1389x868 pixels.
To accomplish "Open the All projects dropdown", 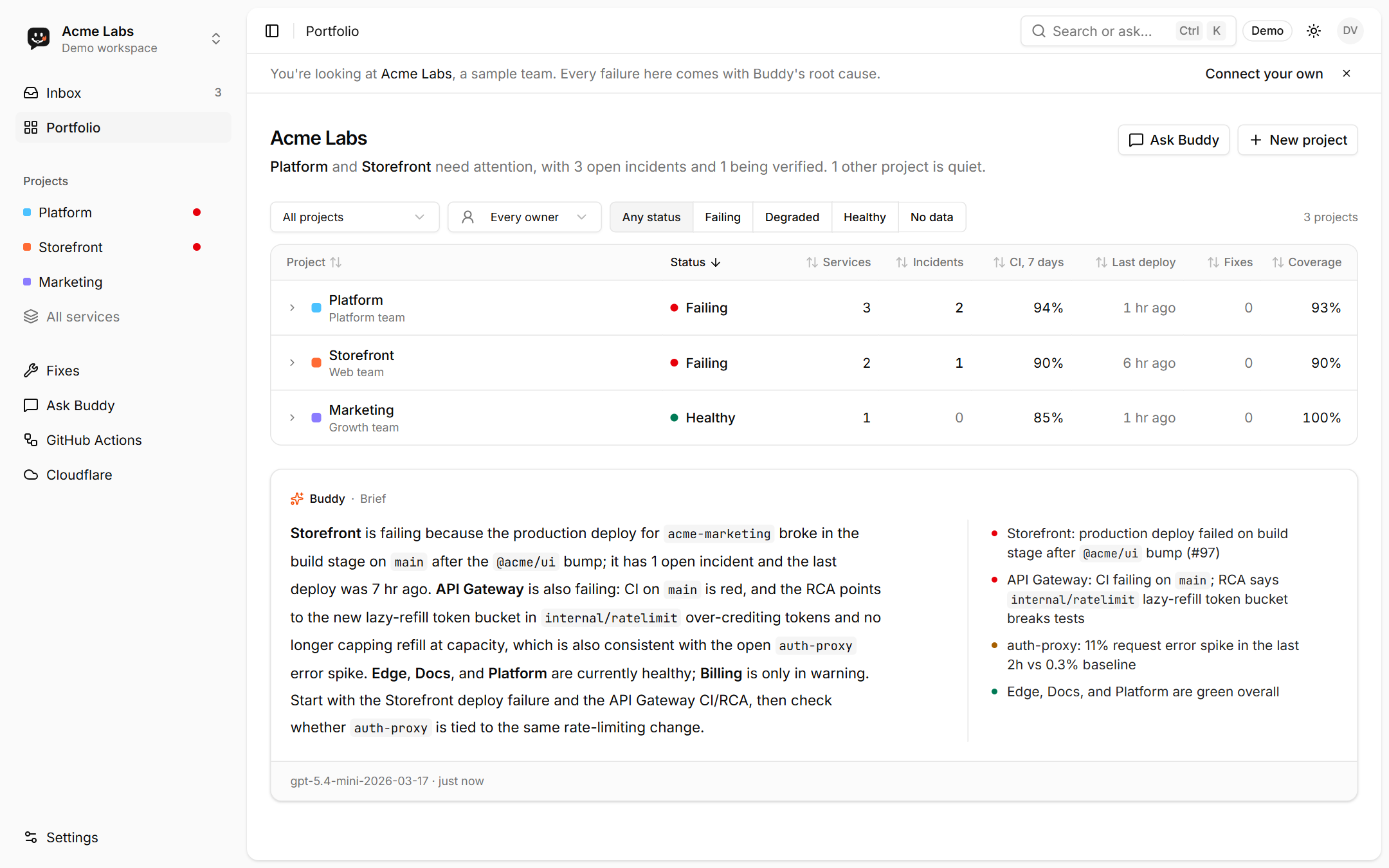I will click(354, 217).
